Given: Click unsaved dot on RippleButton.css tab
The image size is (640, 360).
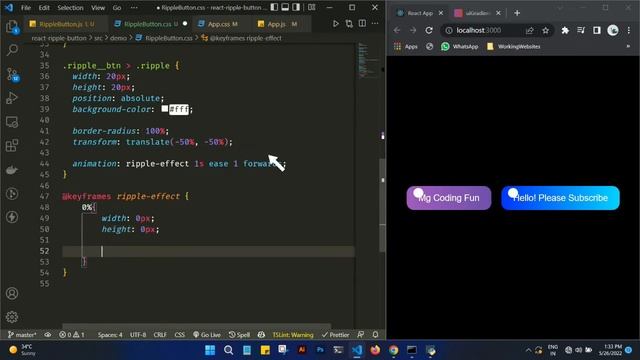Looking at the screenshot, I should click(185, 24).
